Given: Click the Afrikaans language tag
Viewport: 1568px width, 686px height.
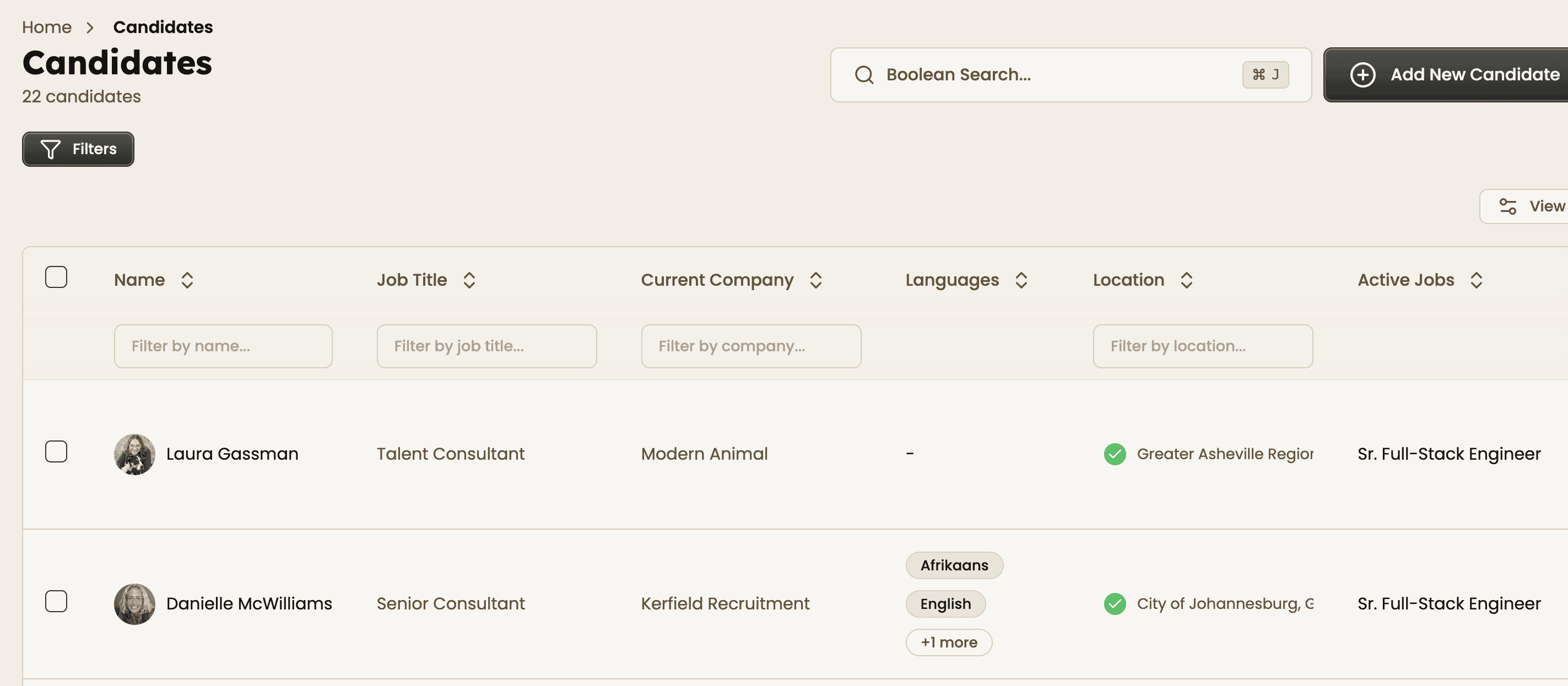Looking at the screenshot, I should pos(954,565).
